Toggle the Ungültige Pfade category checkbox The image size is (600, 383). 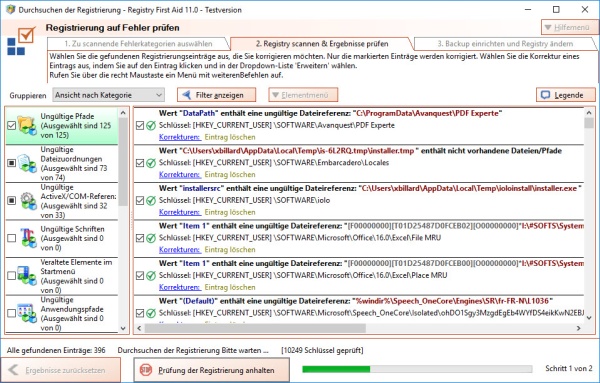11,125
